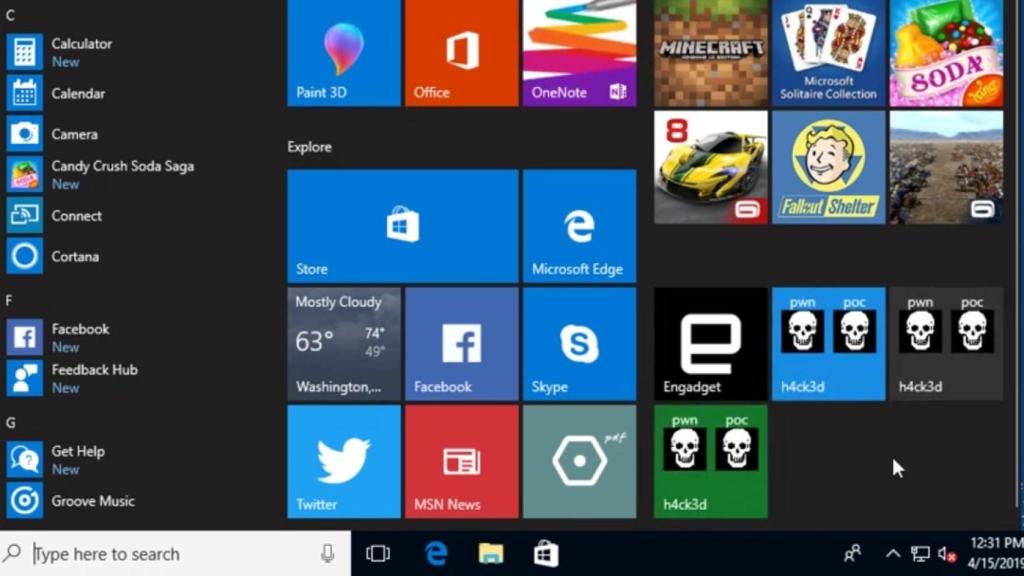Click the Explore group heading
Viewport: 1024px width, 576px height.
pyautogui.click(x=310, y=147)
